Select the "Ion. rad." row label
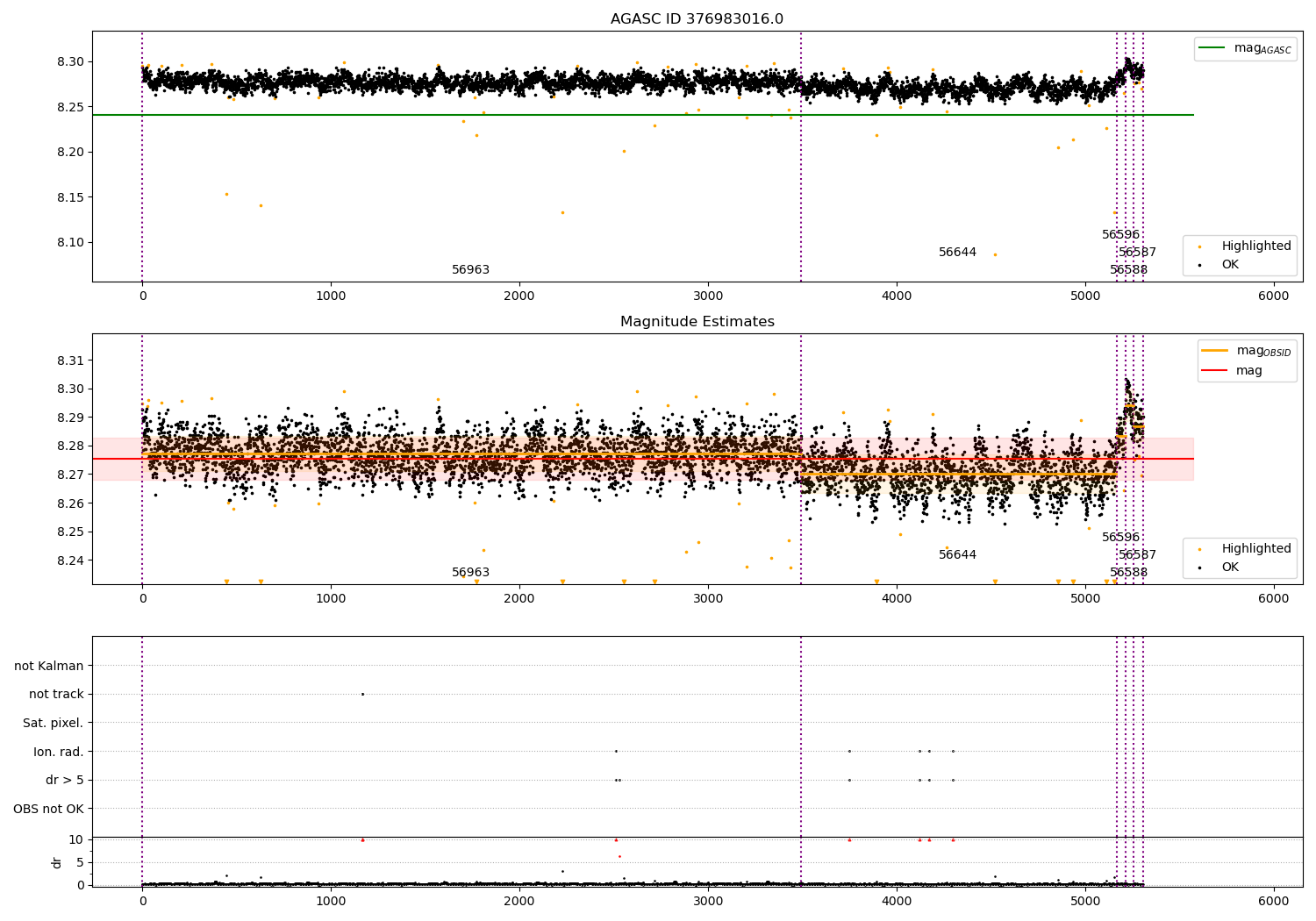 click(x=59, y=752)
